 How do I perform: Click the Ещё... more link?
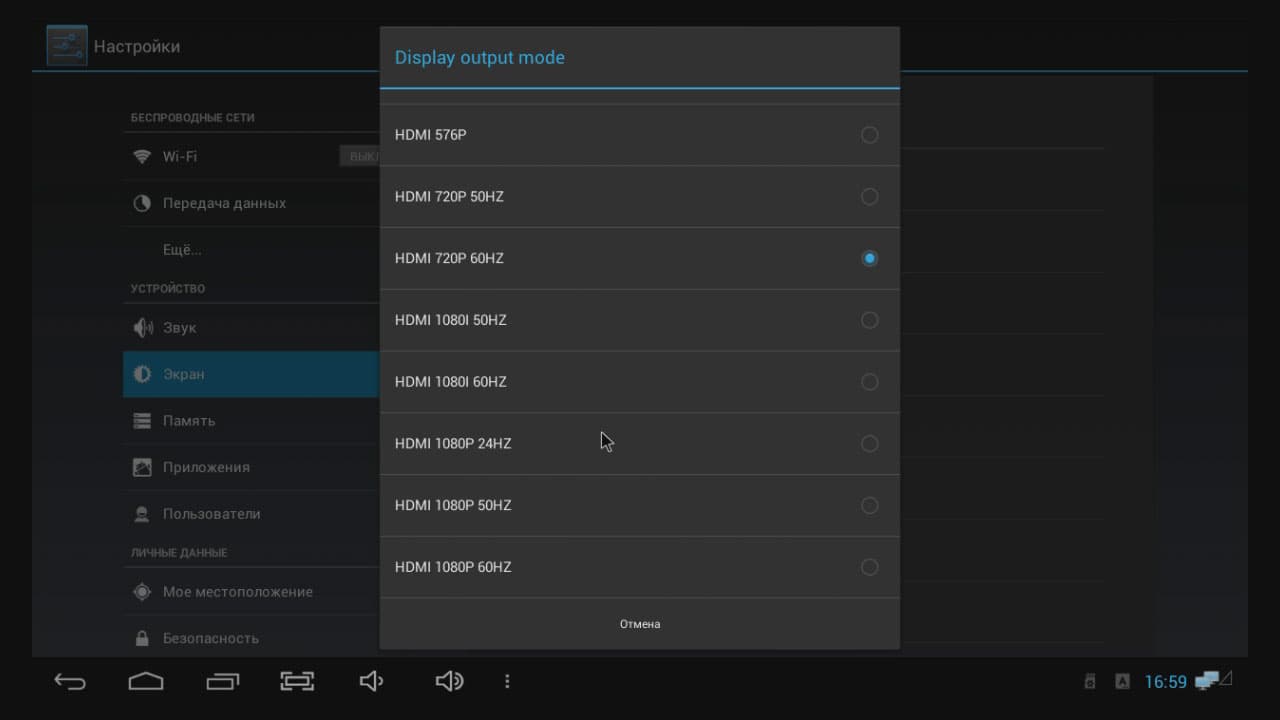(182, 249)
